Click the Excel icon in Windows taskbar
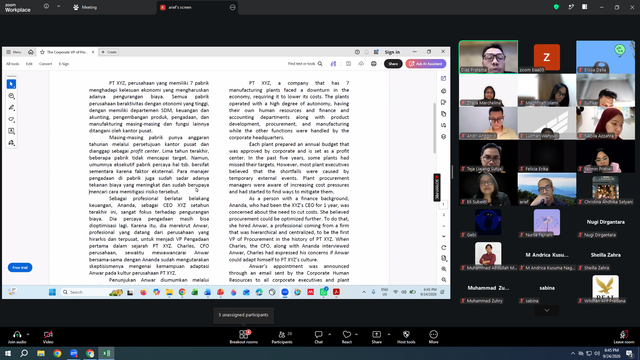The image size is (640, 360). (106, 353)
